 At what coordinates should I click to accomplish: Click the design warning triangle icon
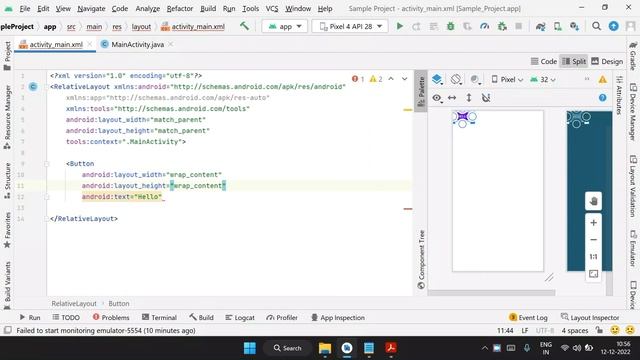(602, 80)
